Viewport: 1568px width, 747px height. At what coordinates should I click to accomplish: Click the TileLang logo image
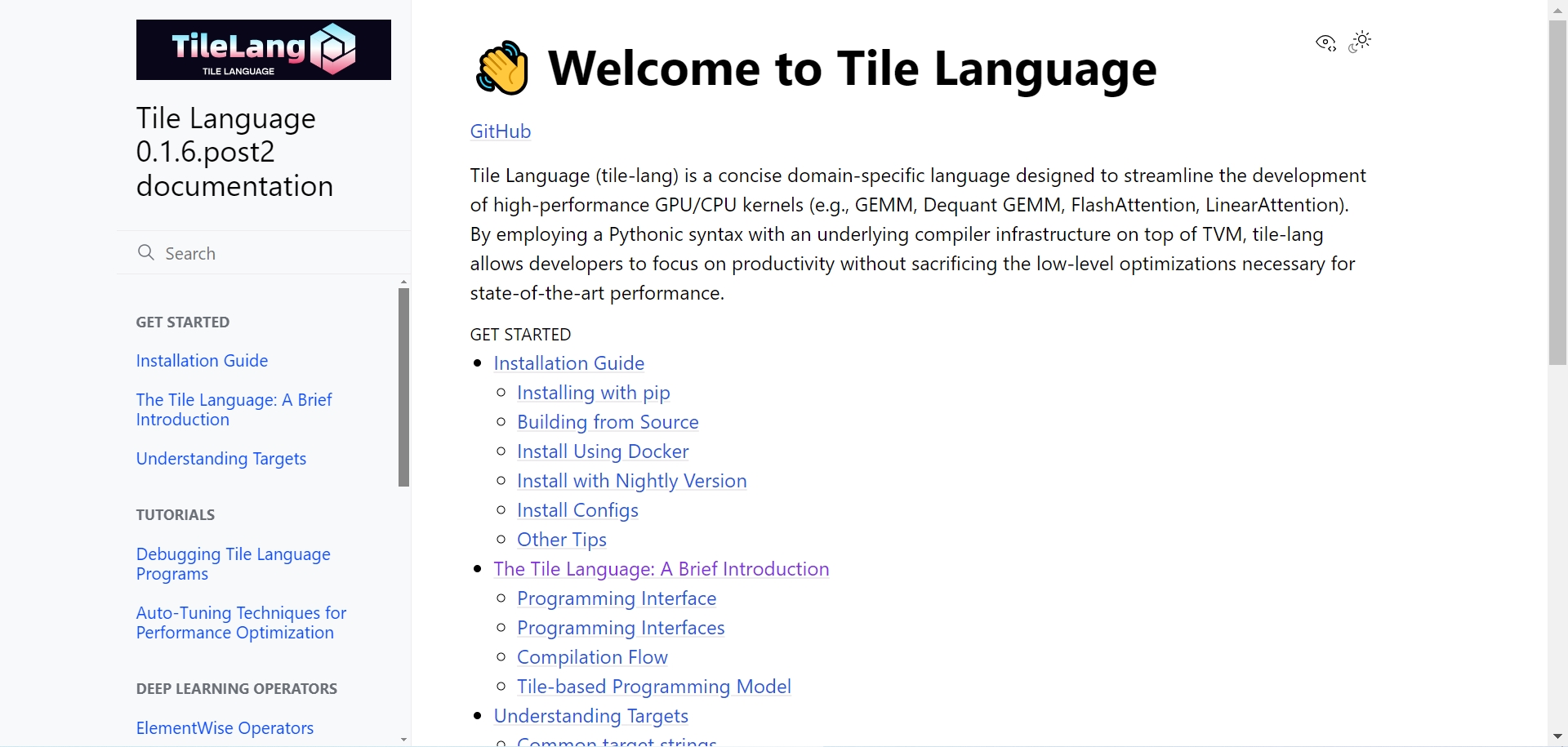point(263,50)
